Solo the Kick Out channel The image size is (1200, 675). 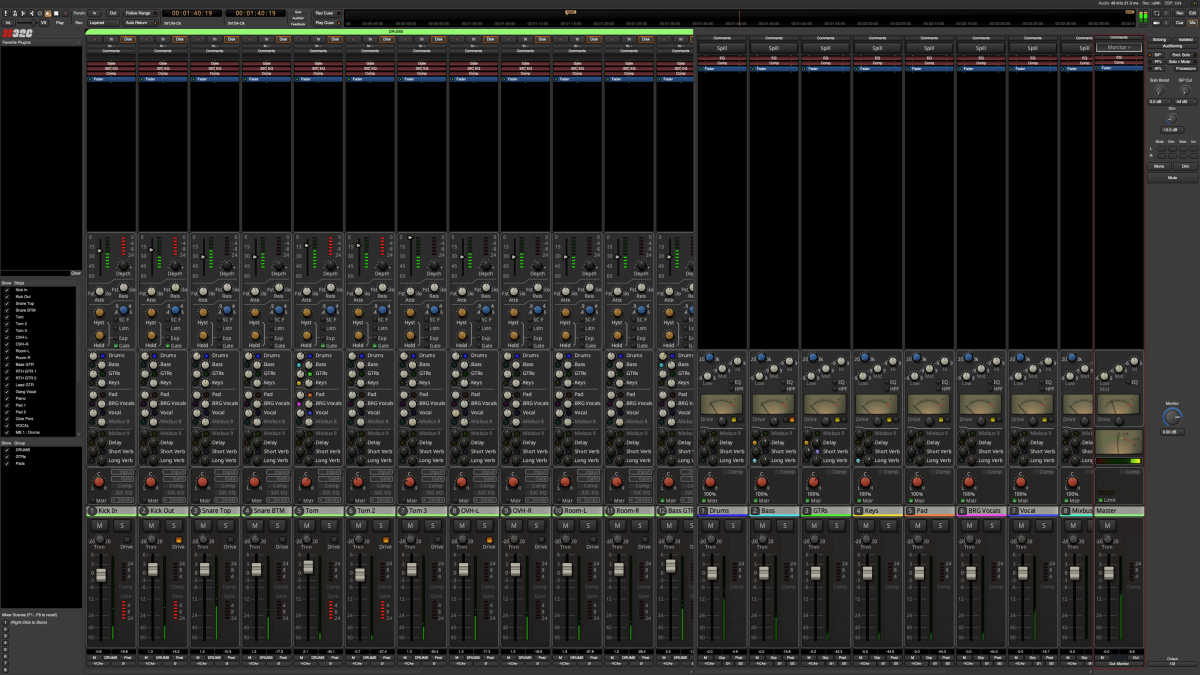174,525
